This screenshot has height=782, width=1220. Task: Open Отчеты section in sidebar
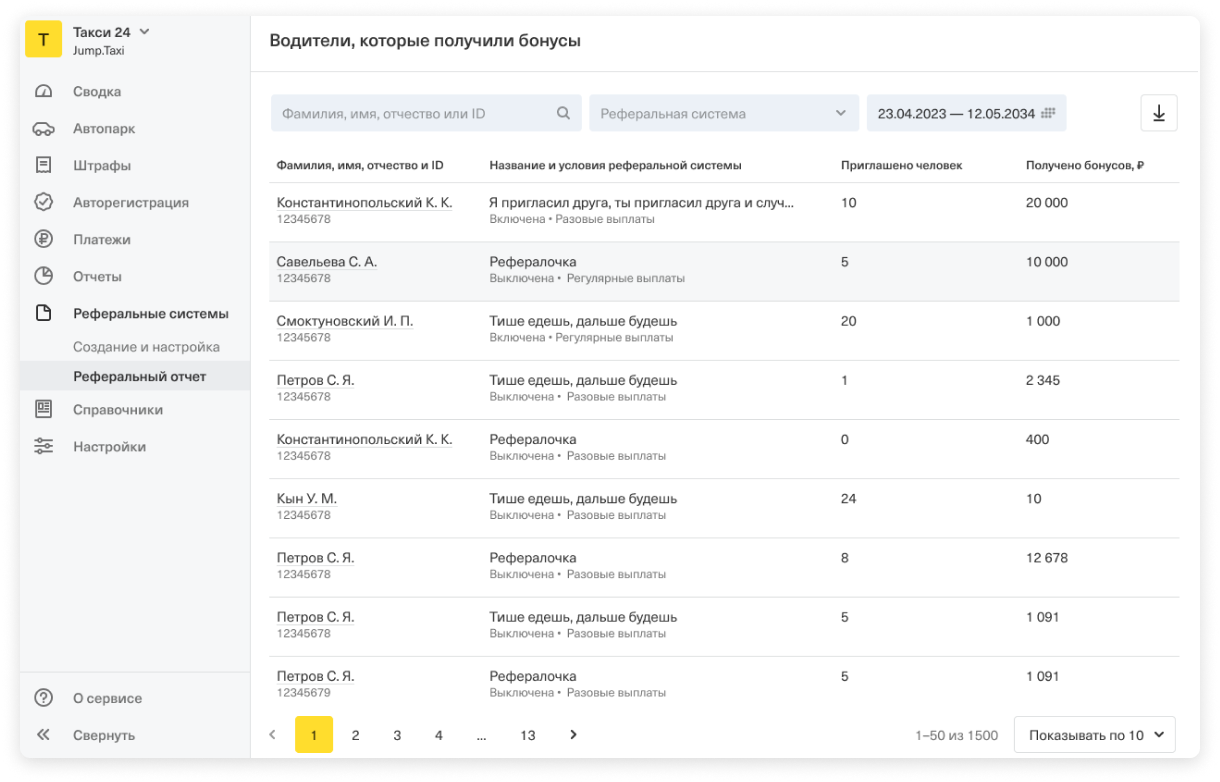coord(97,277)
